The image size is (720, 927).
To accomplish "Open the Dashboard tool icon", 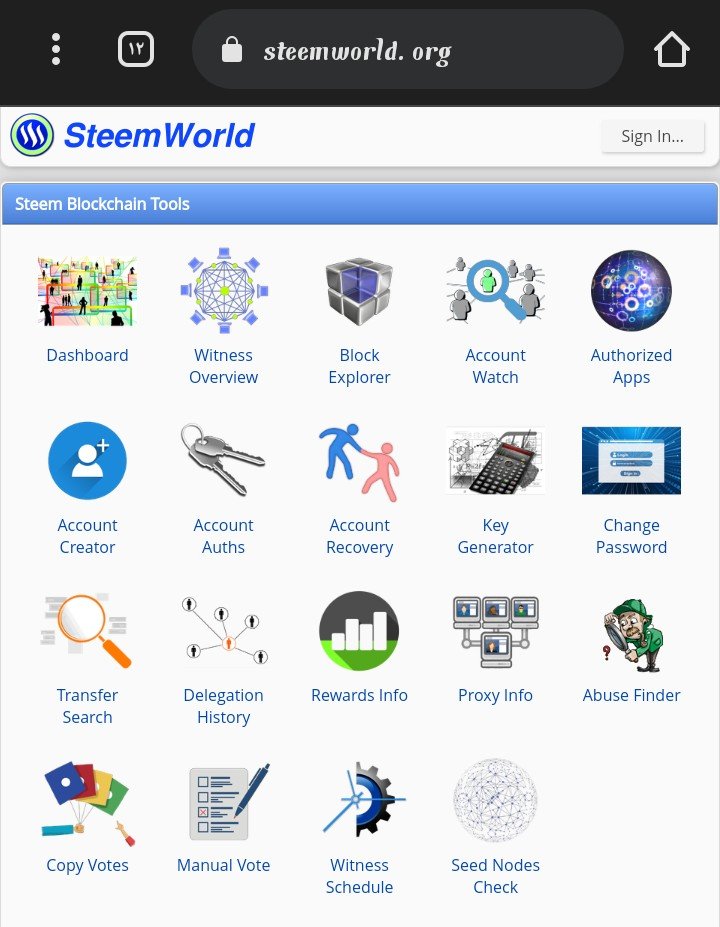I will pyautogui.click(x=87, y=291).
